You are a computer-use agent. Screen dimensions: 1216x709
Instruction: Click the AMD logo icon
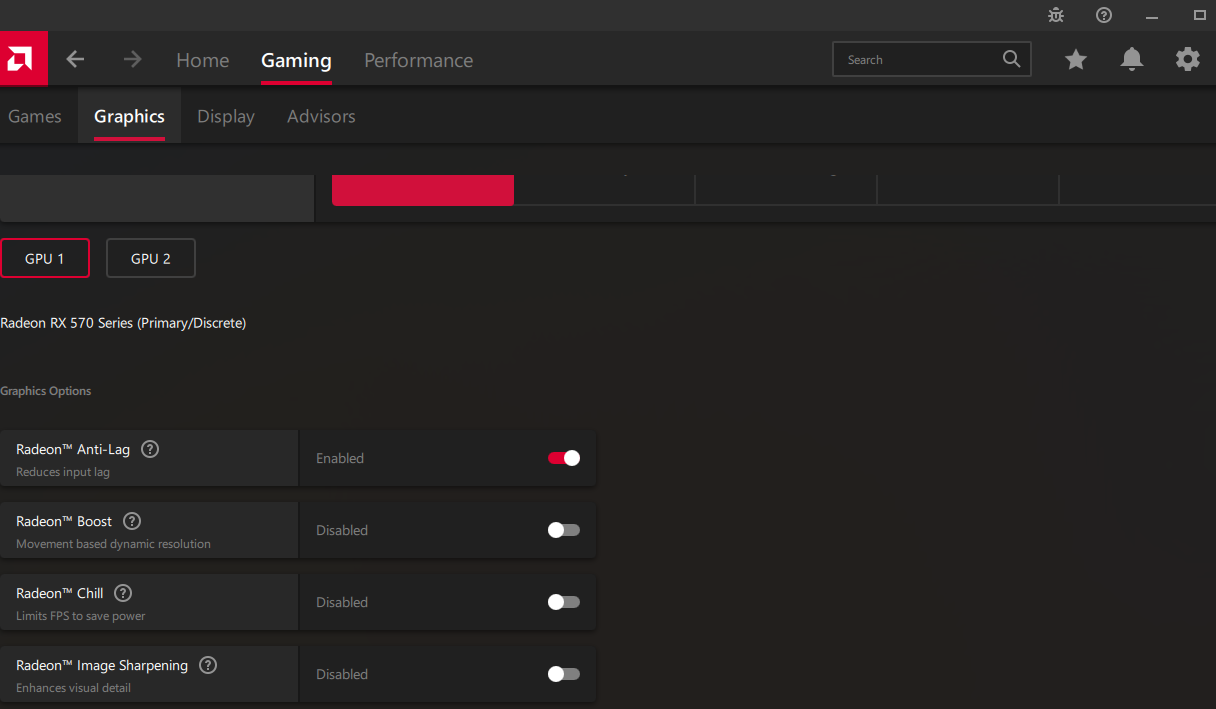[23, 59]
